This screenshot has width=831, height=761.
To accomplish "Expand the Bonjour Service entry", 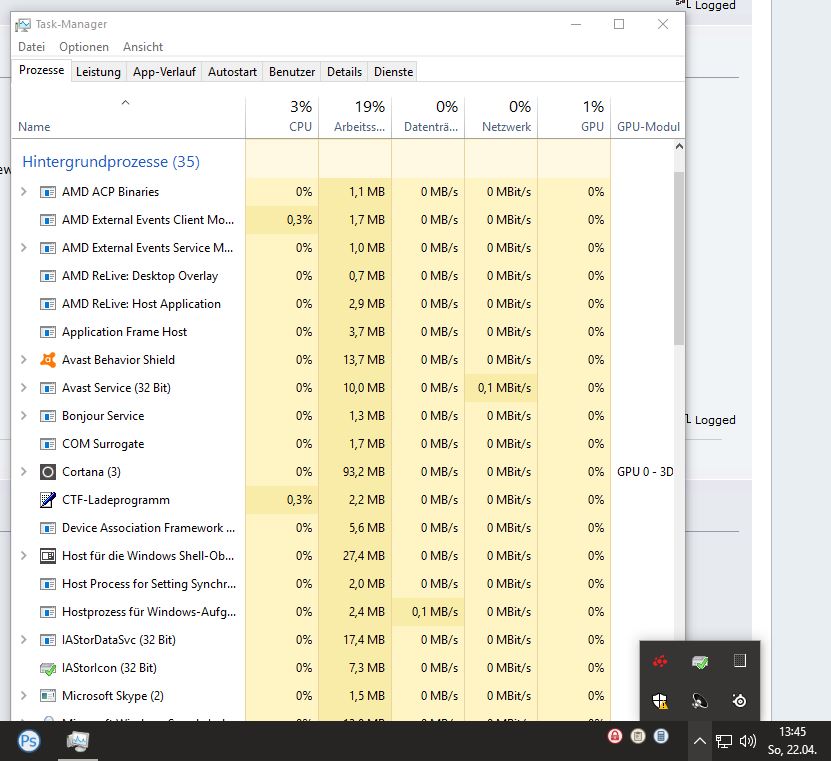I will click(23, 416).
